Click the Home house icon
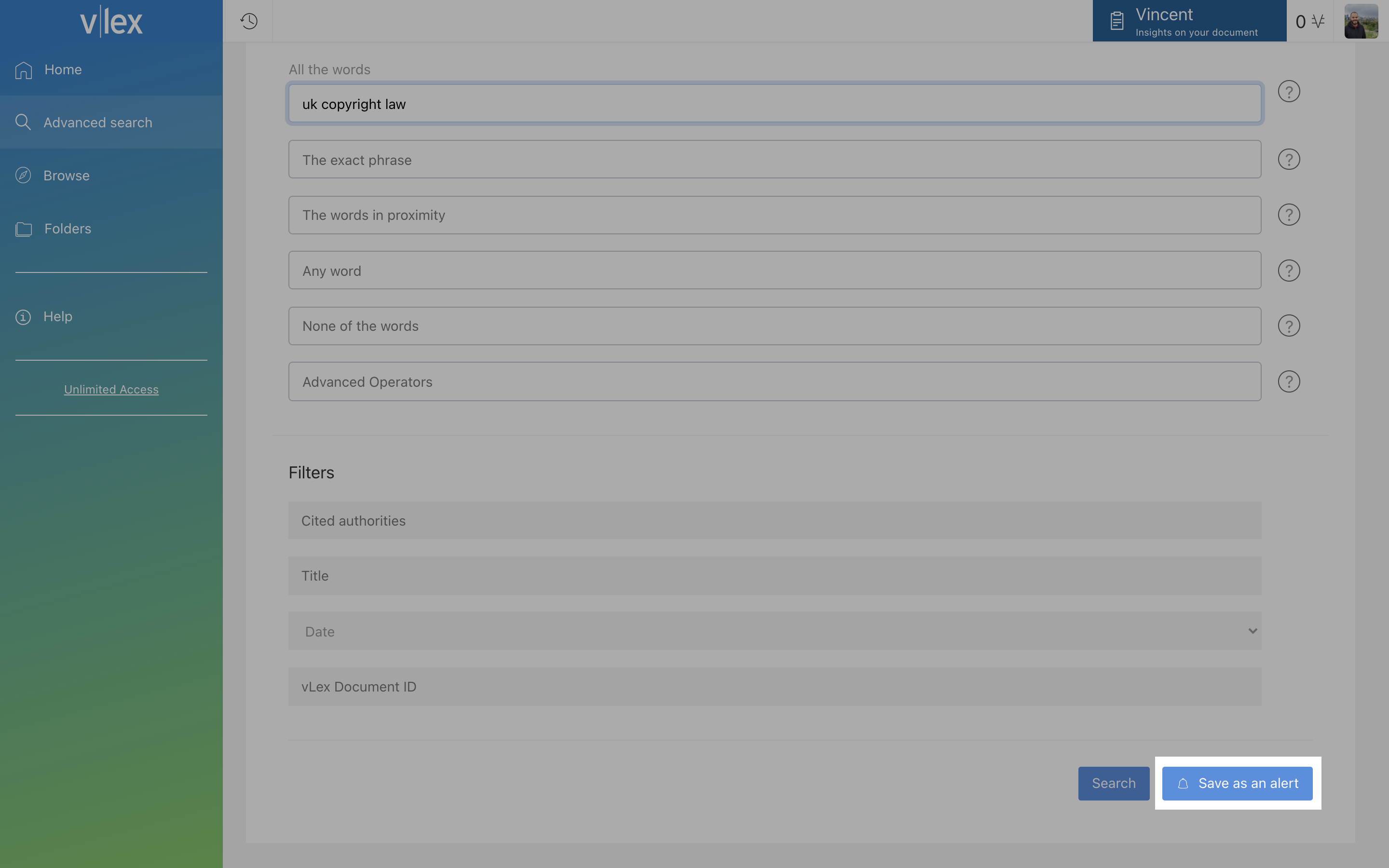The image size is (1389, 868). click(24, 70)
